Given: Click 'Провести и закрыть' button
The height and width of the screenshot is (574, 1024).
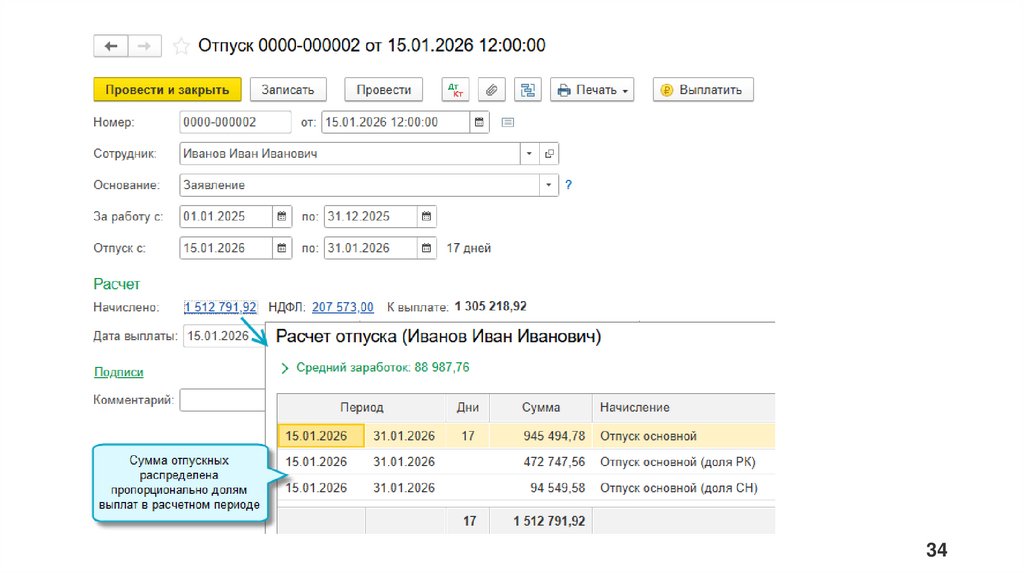Looking at the screenshot, I should pos(167,89).
